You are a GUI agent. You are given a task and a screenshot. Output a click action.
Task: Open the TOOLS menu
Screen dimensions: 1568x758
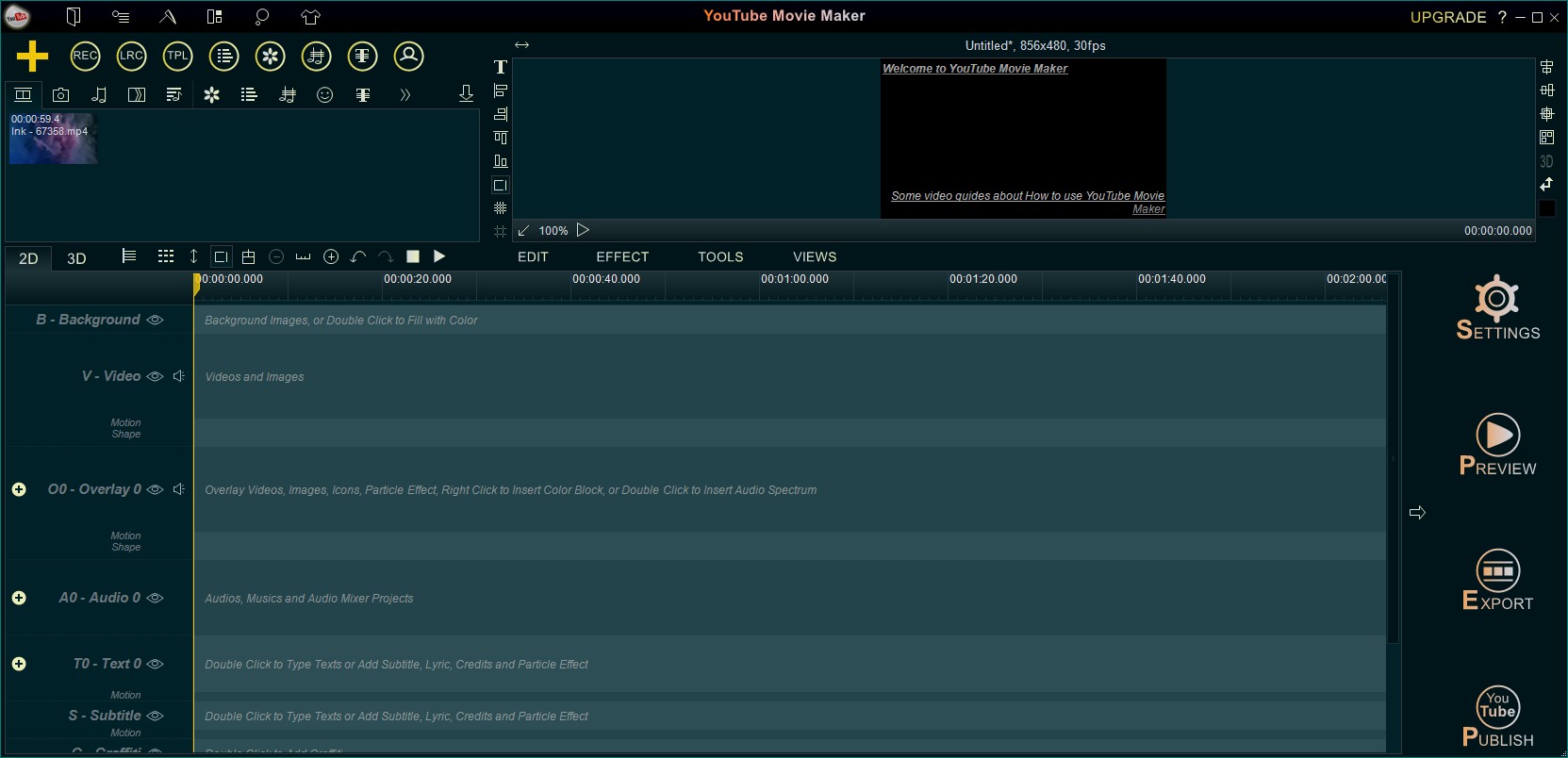pyautogui.click(x=720, y=256)
